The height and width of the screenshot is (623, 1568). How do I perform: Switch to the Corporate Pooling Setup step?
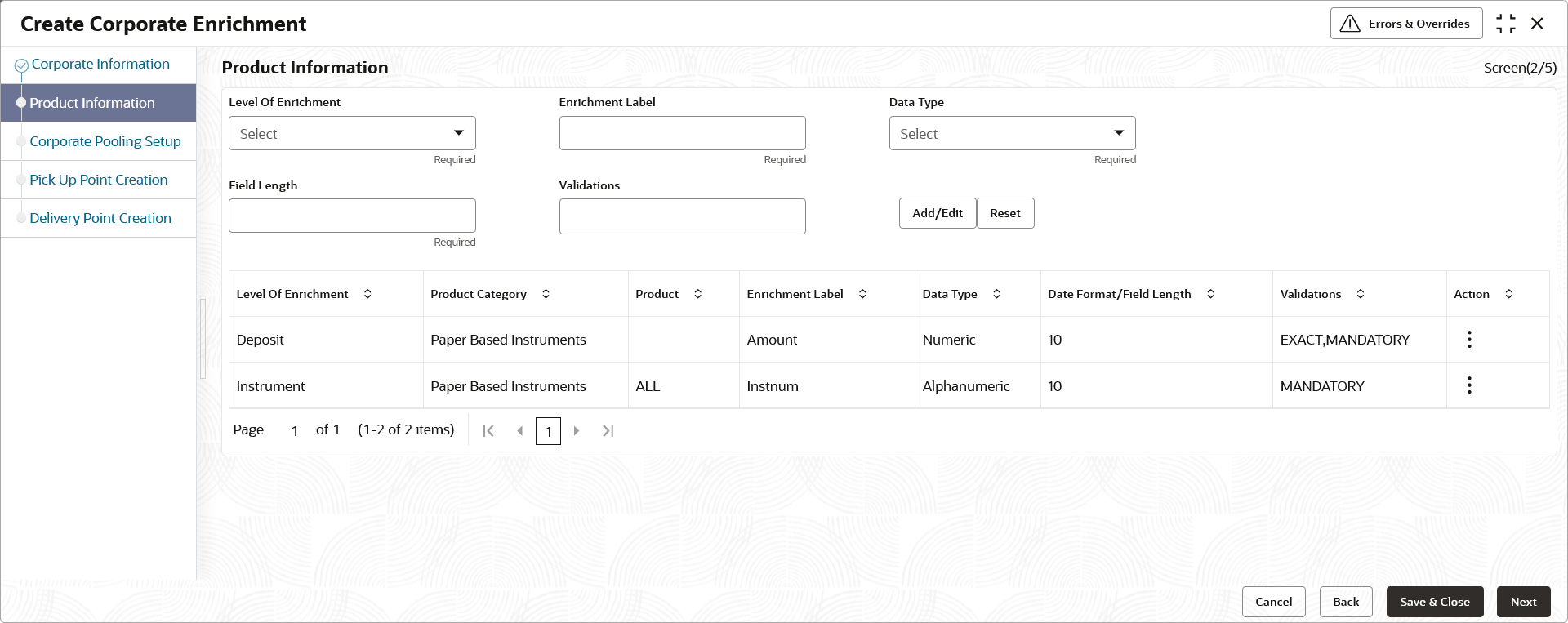105,141
